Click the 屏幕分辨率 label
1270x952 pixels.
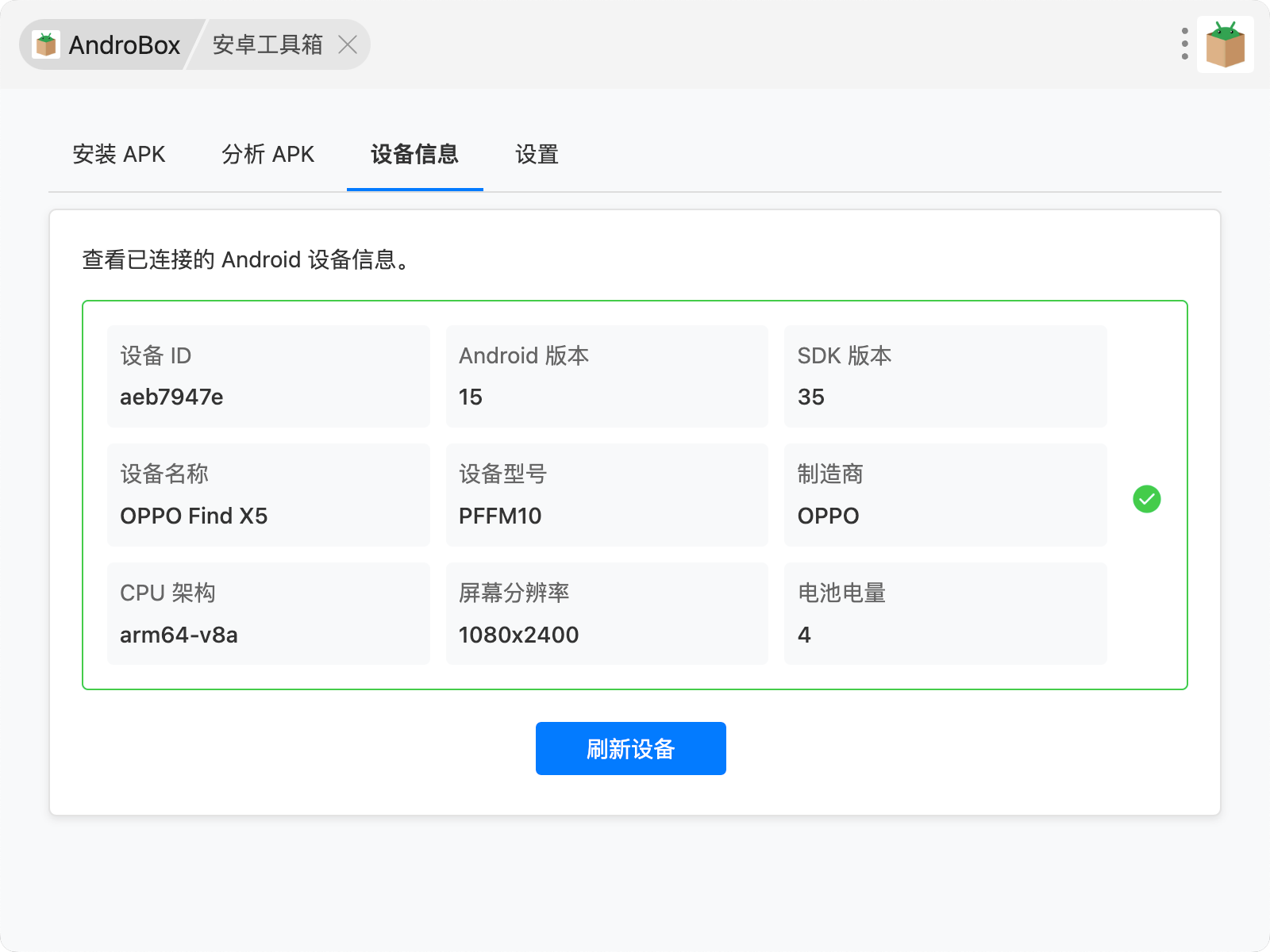point(514,593)
